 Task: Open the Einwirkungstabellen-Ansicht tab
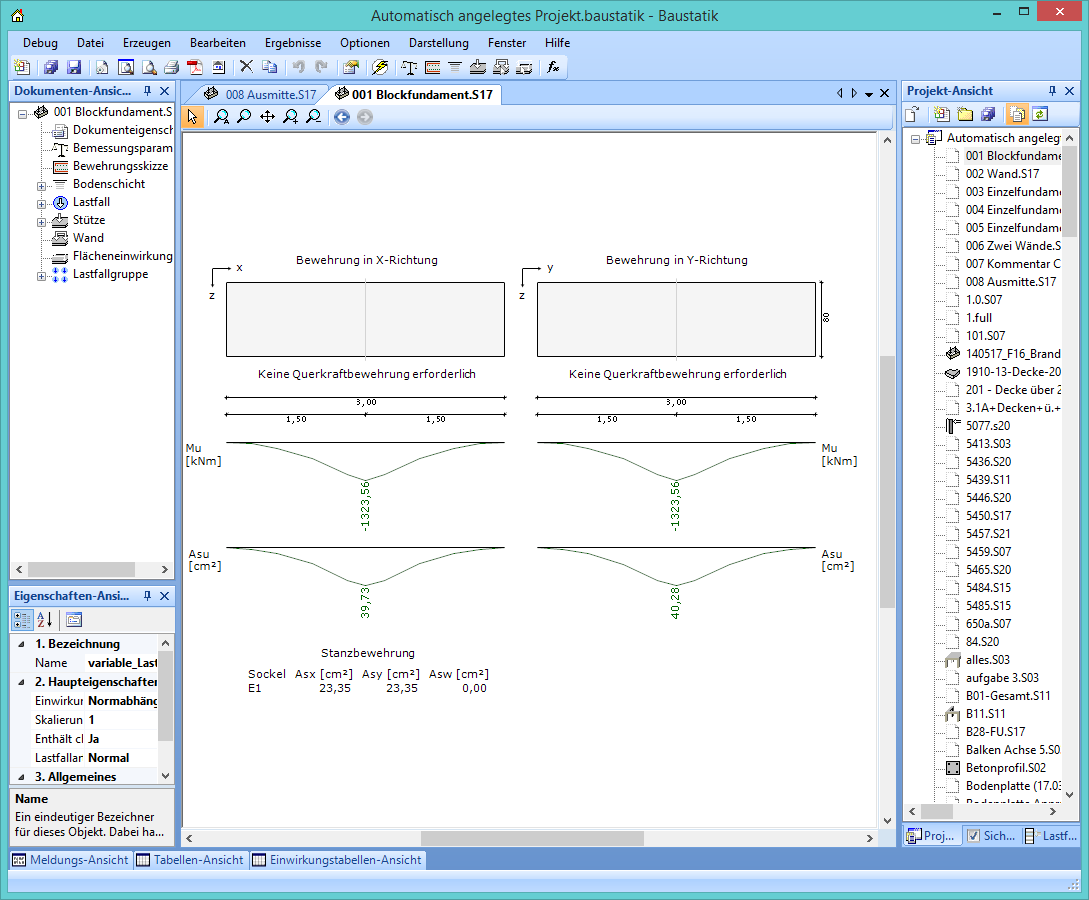coord(338,860)
